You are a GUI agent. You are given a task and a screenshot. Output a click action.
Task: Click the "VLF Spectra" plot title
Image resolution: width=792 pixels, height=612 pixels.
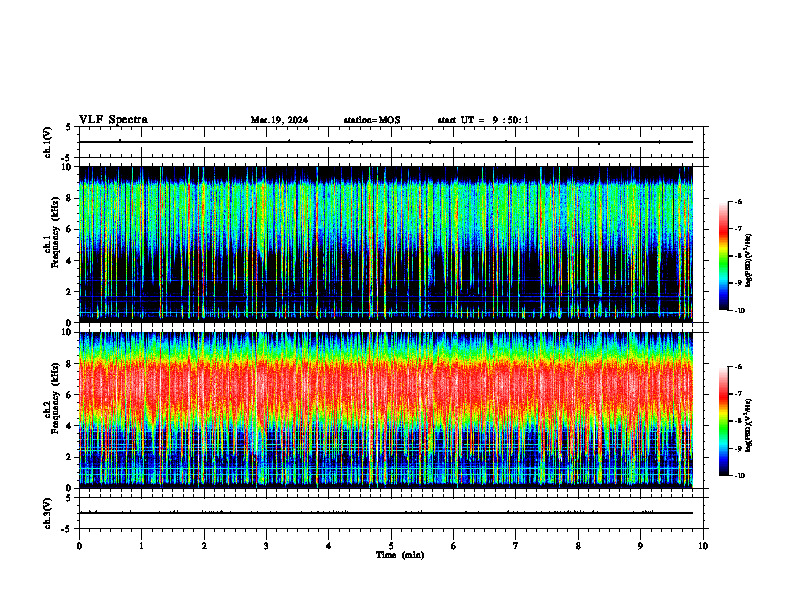point(113,120)
